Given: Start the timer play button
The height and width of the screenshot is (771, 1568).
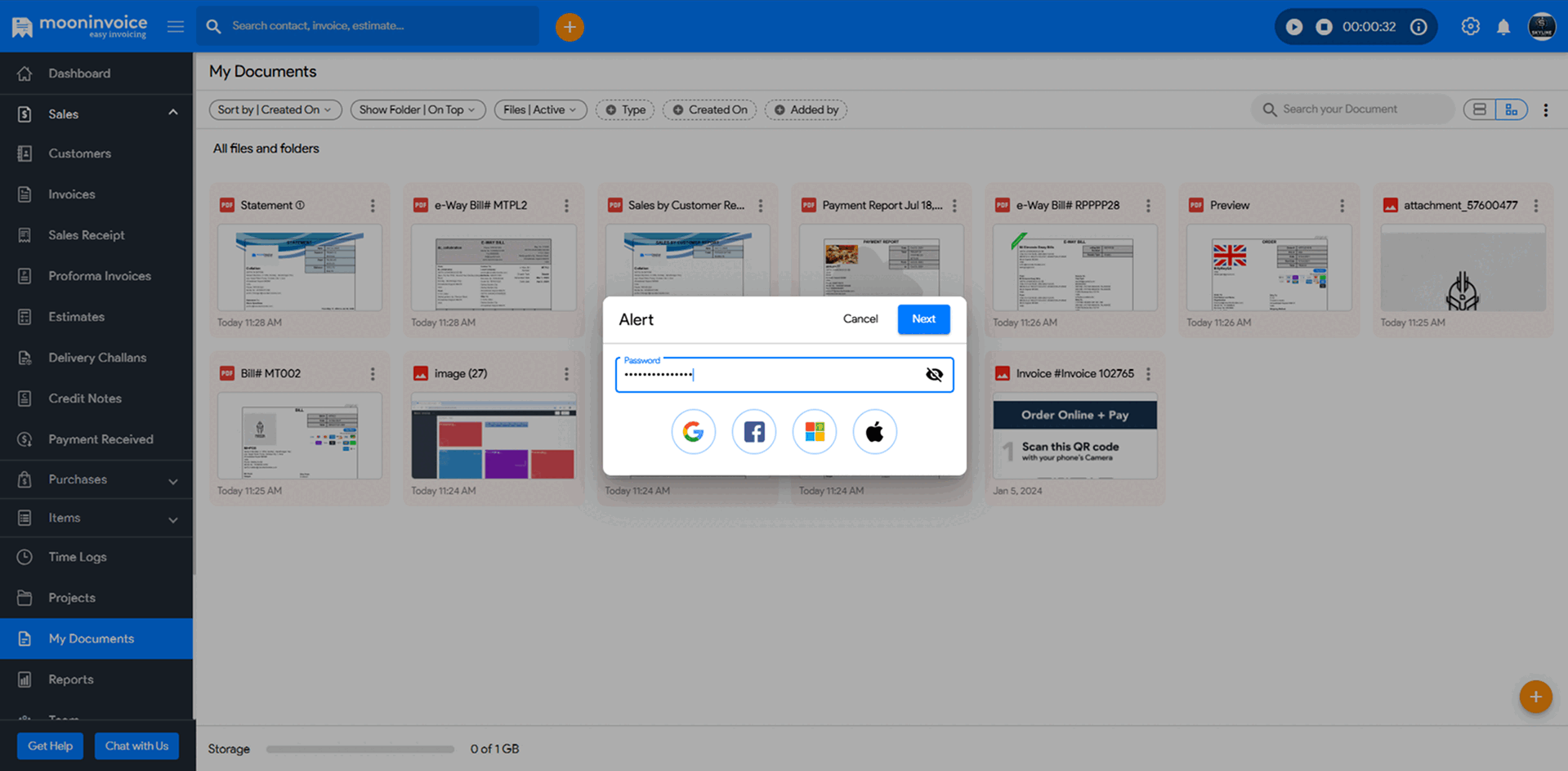Looking at the screenshot, I should (1294, 27).
